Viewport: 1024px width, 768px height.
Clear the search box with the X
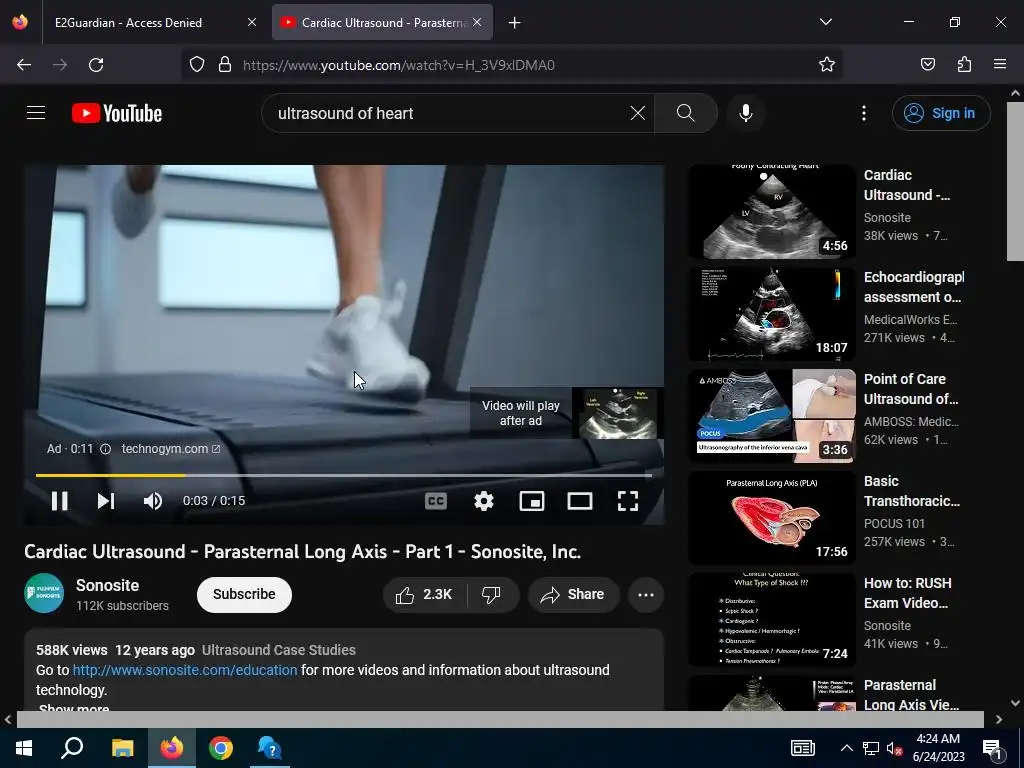(x=637, y=113)
